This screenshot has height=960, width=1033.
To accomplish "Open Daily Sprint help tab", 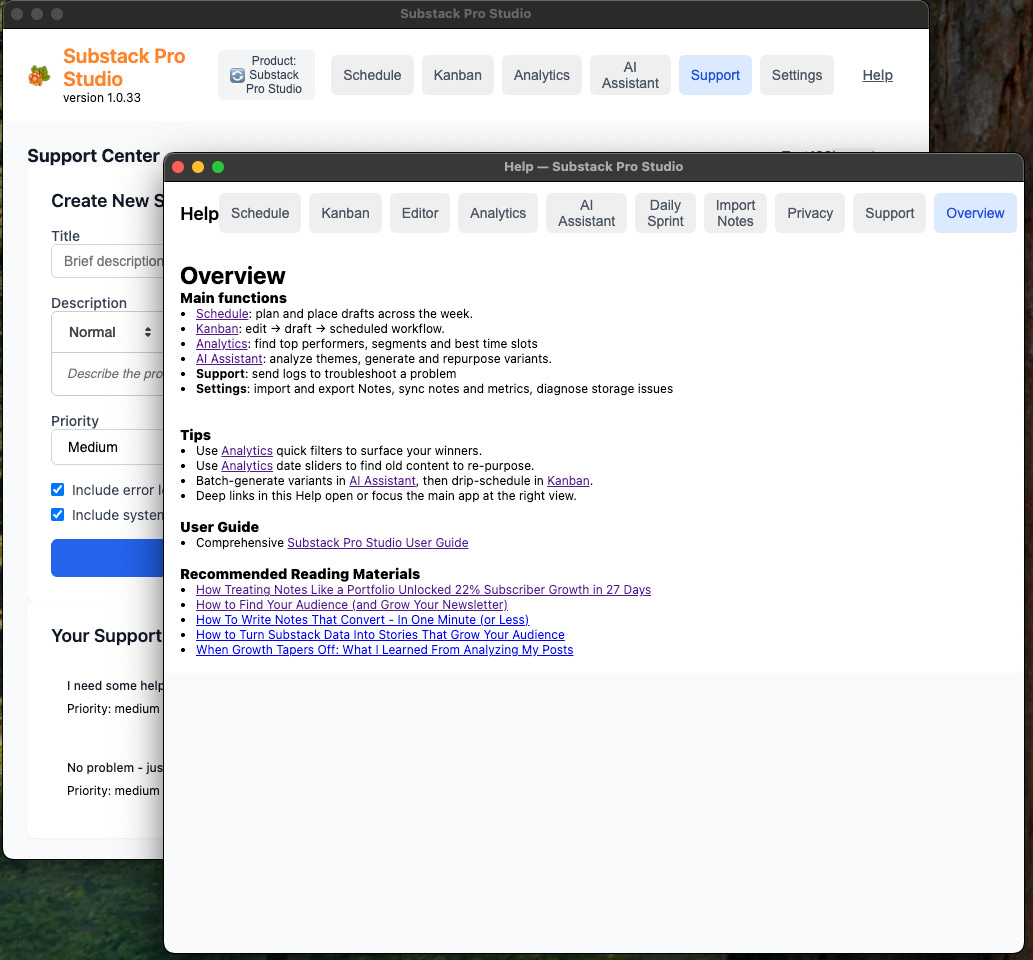I will click(665, 213).
